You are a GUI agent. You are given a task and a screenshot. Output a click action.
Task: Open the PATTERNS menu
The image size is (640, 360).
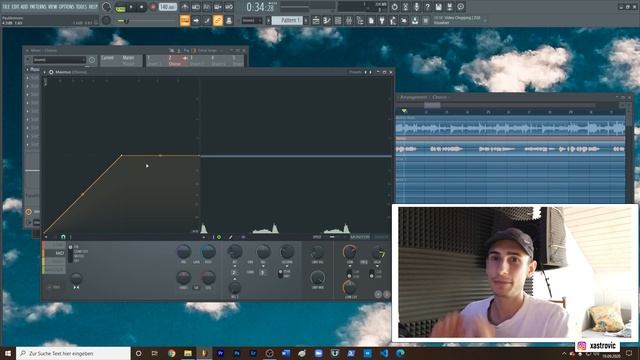point(37,7)
